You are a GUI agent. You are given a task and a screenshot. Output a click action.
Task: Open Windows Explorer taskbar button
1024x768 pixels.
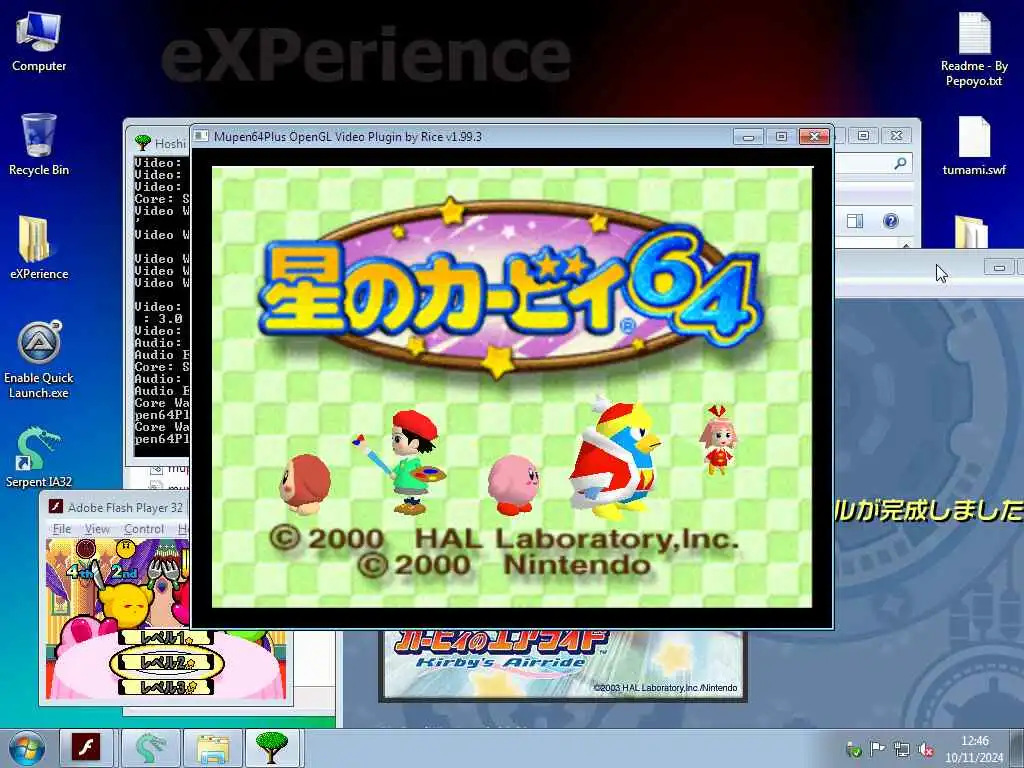[212, 748]
